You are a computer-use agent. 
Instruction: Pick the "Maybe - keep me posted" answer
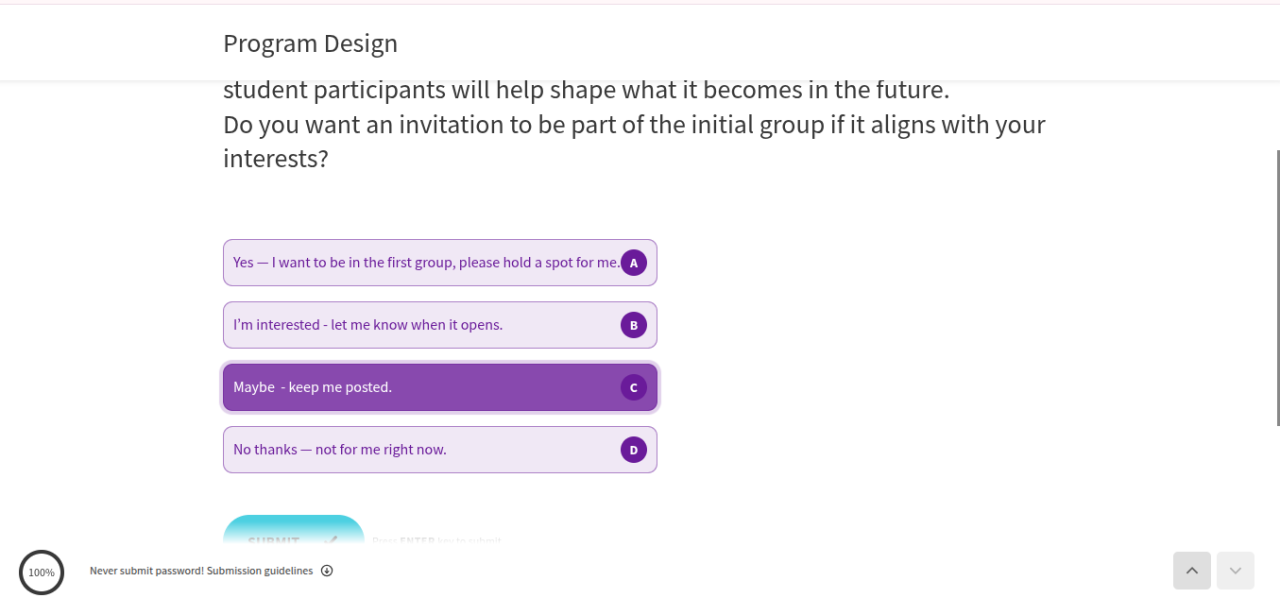click(312, 387)
